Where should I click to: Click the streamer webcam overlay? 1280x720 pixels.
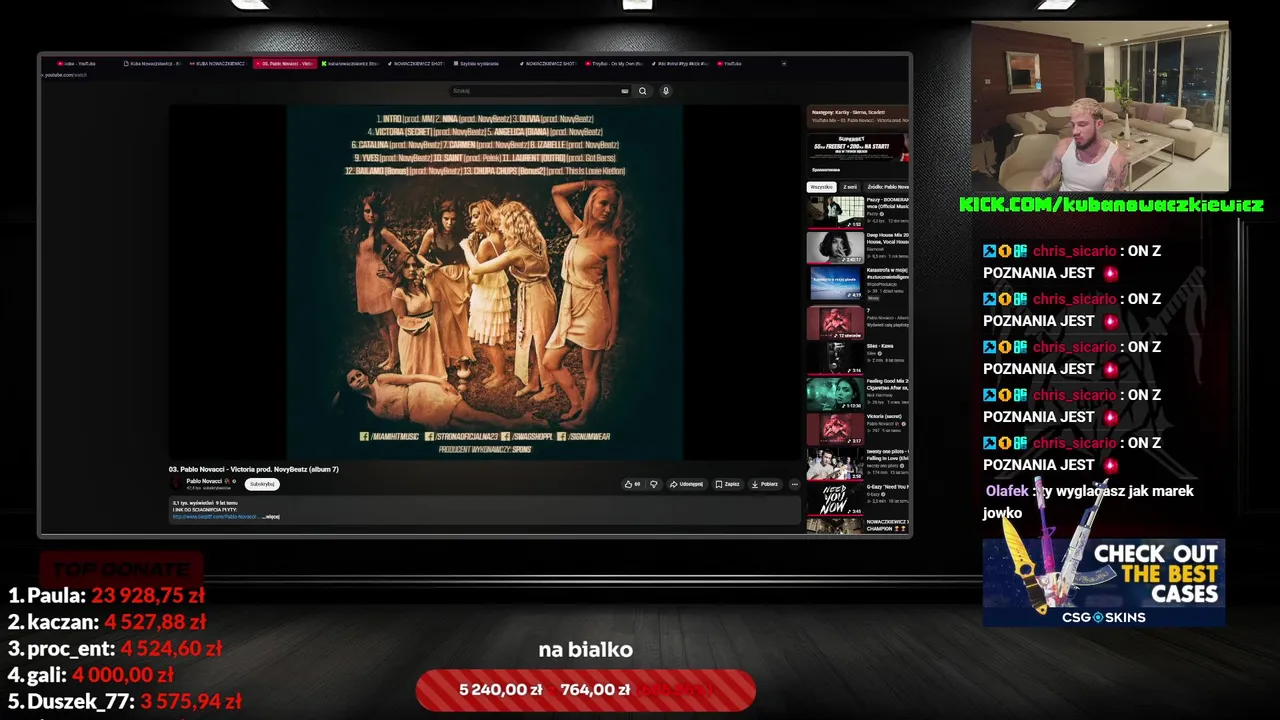coord(1100,106)
